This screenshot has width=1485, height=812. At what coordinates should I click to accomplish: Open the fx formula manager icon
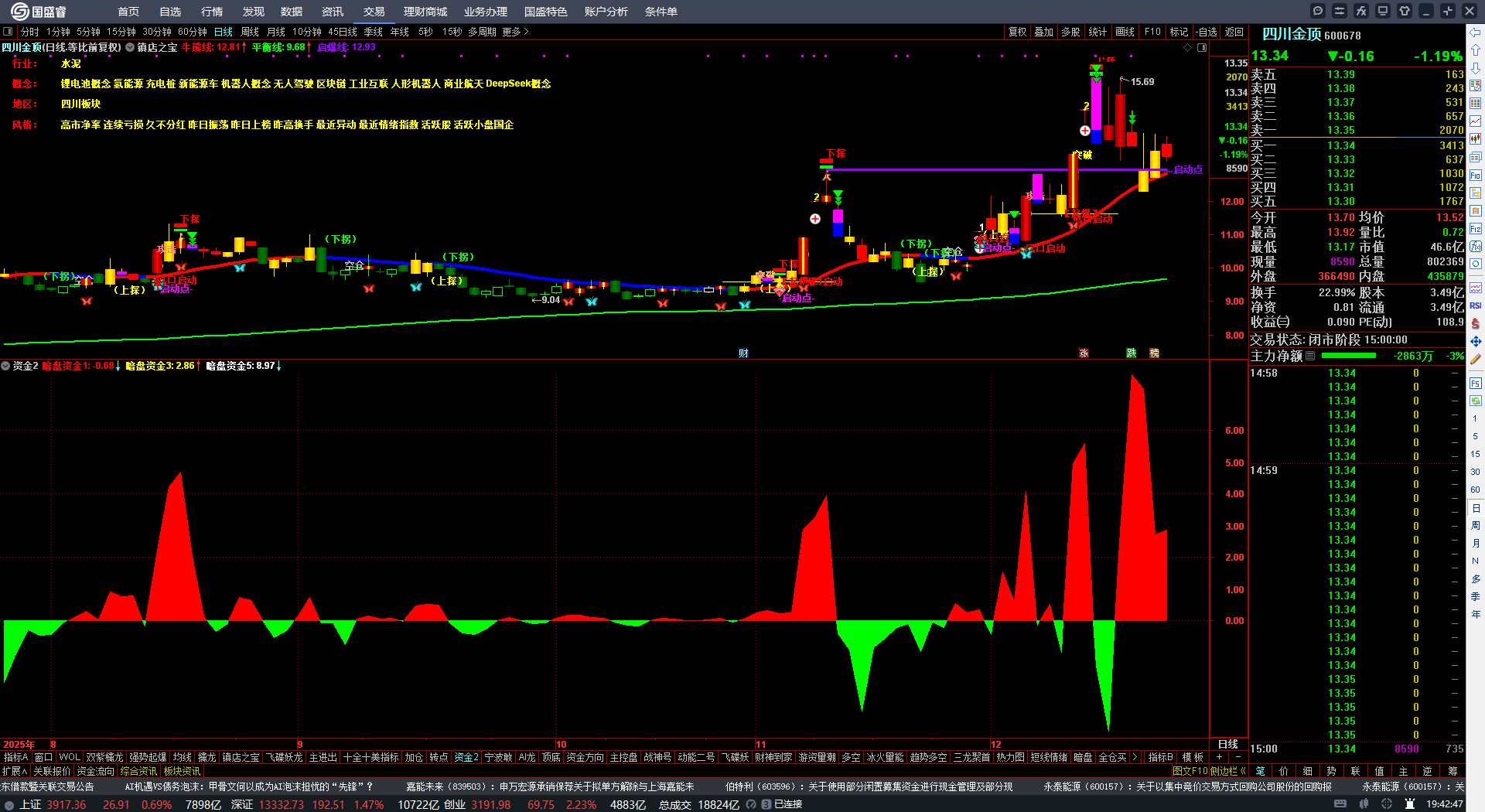[x=1361, y=11]
